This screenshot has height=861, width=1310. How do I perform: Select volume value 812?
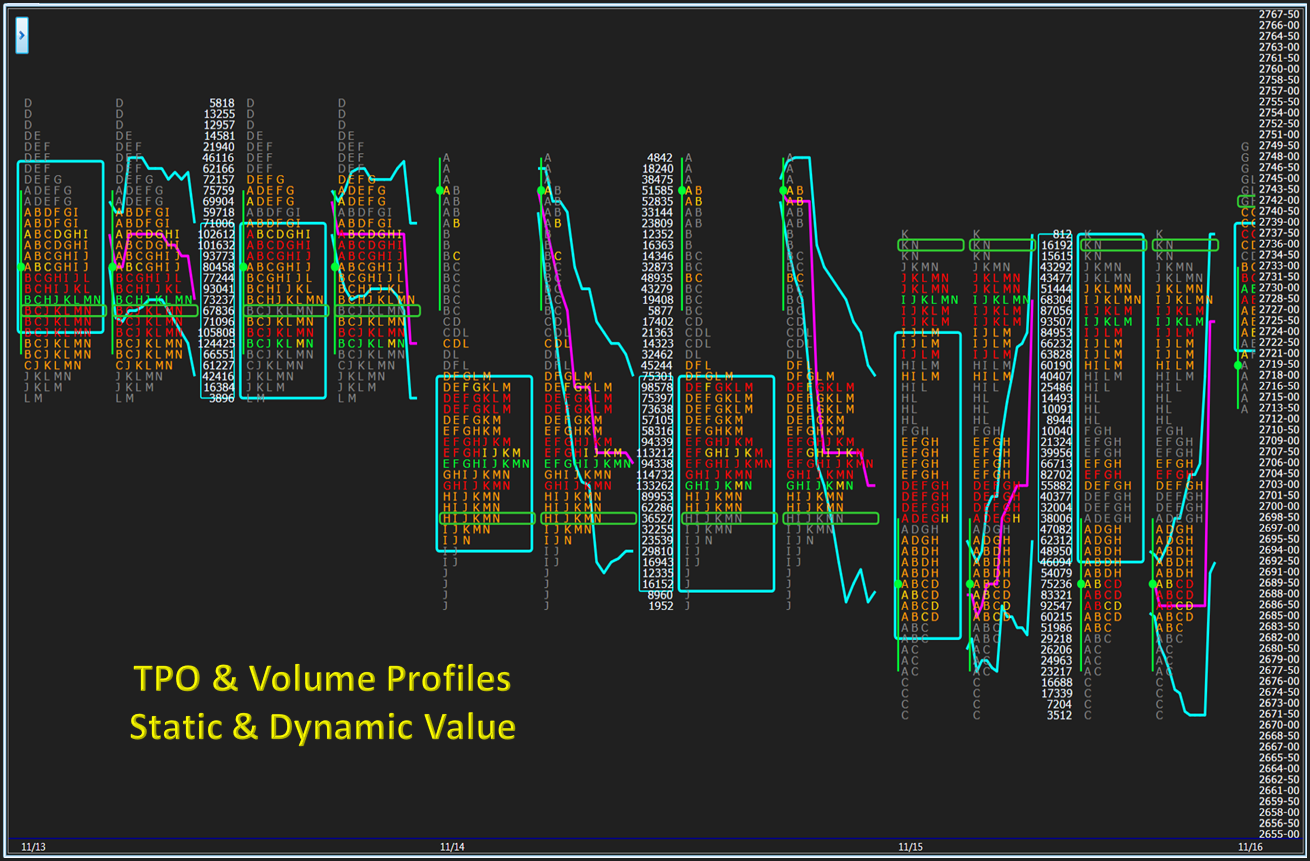click(1062, 234)
